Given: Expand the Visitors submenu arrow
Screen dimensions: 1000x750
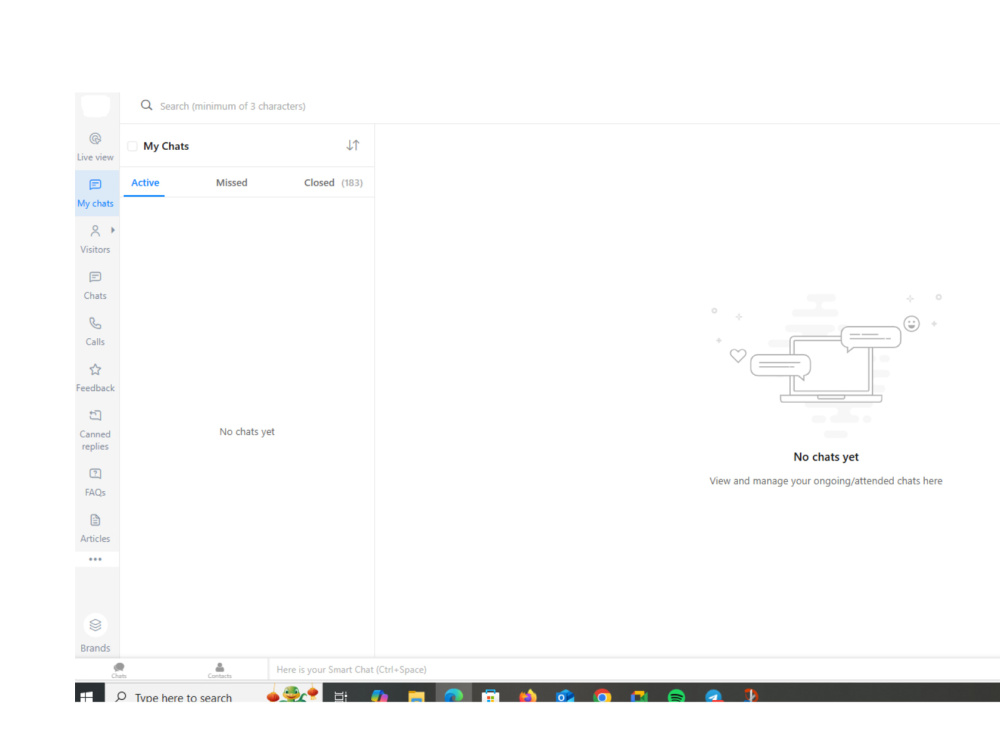Looking at the screenshot, I should [113, 230].
